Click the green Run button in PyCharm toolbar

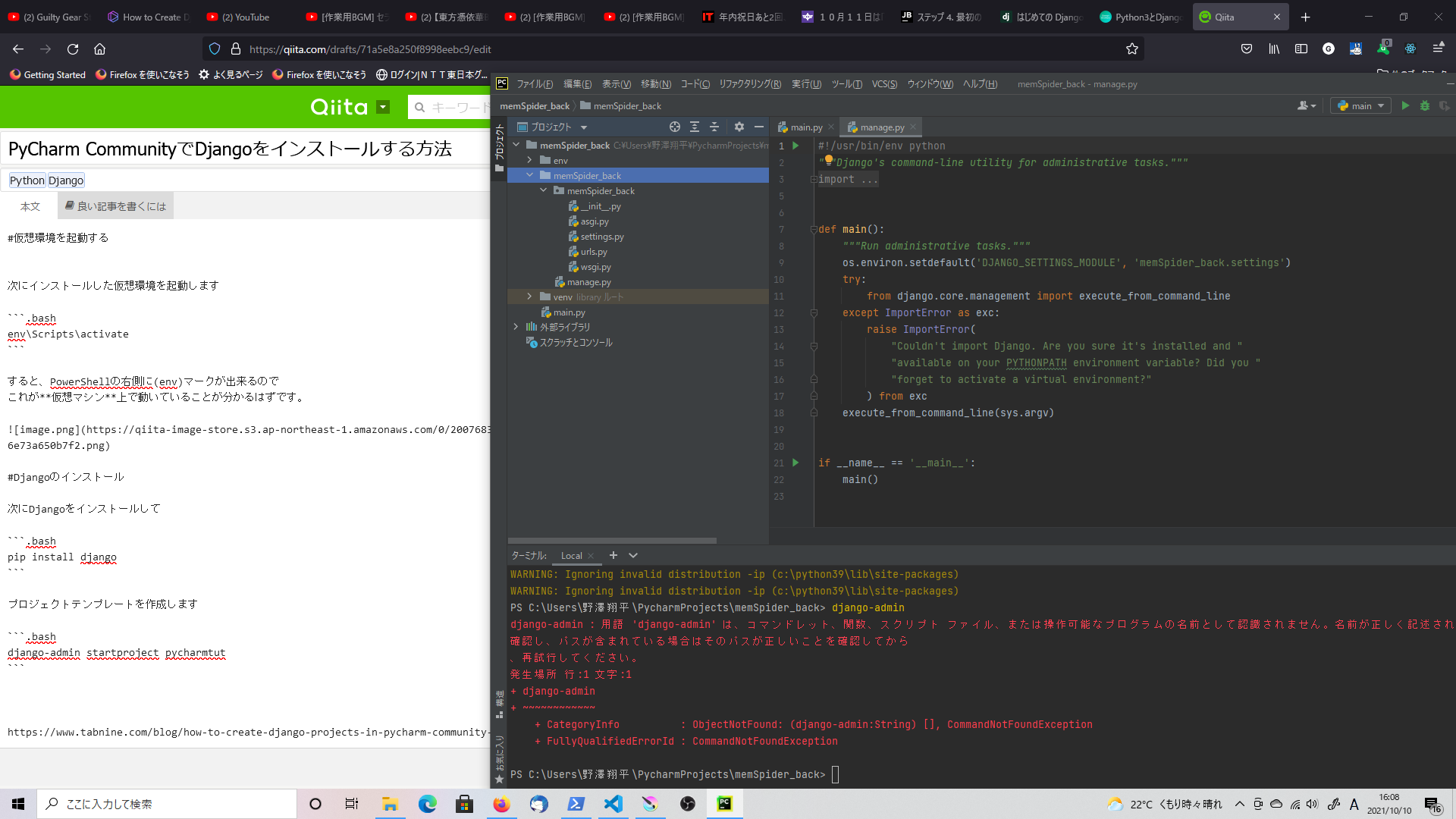[x=1405, y=106]
